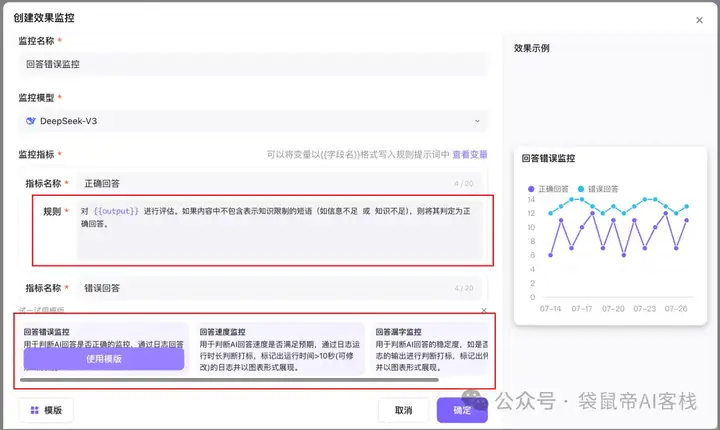Click the 07-26 axis label

[676, 309]
